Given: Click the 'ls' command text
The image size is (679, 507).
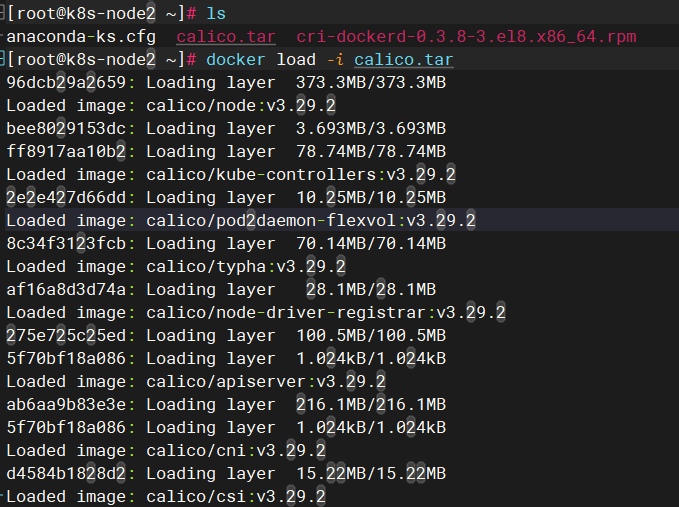Looking at the screenshot, I should (216, 14).
